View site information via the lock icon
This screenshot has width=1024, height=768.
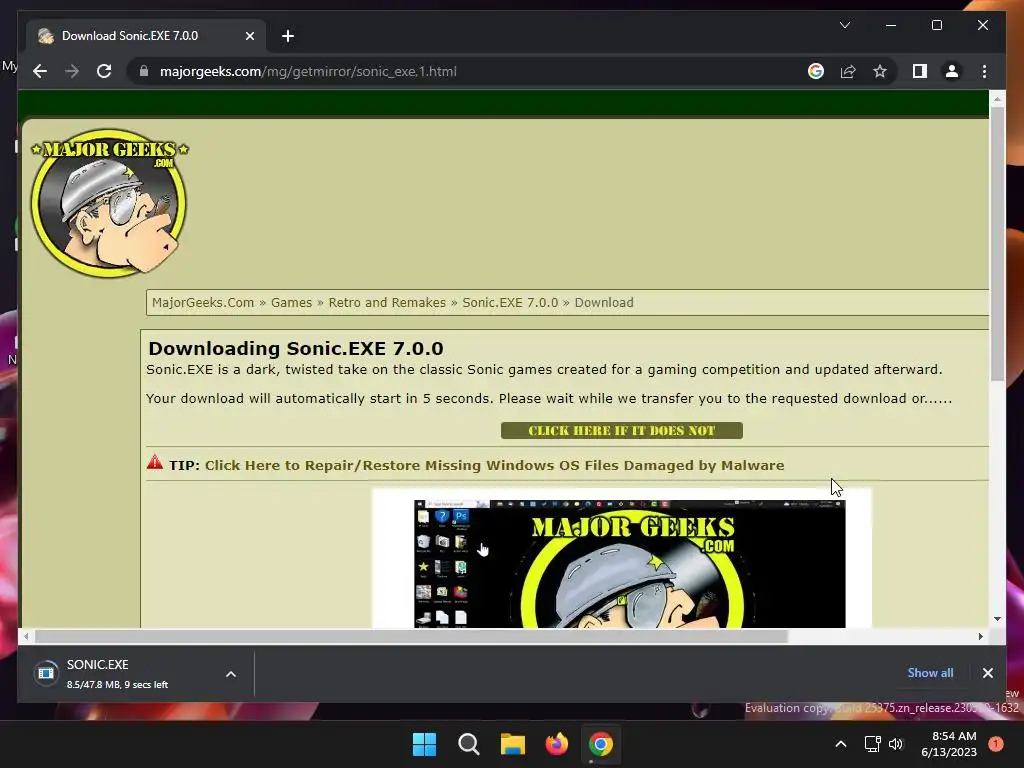(144, 71)
